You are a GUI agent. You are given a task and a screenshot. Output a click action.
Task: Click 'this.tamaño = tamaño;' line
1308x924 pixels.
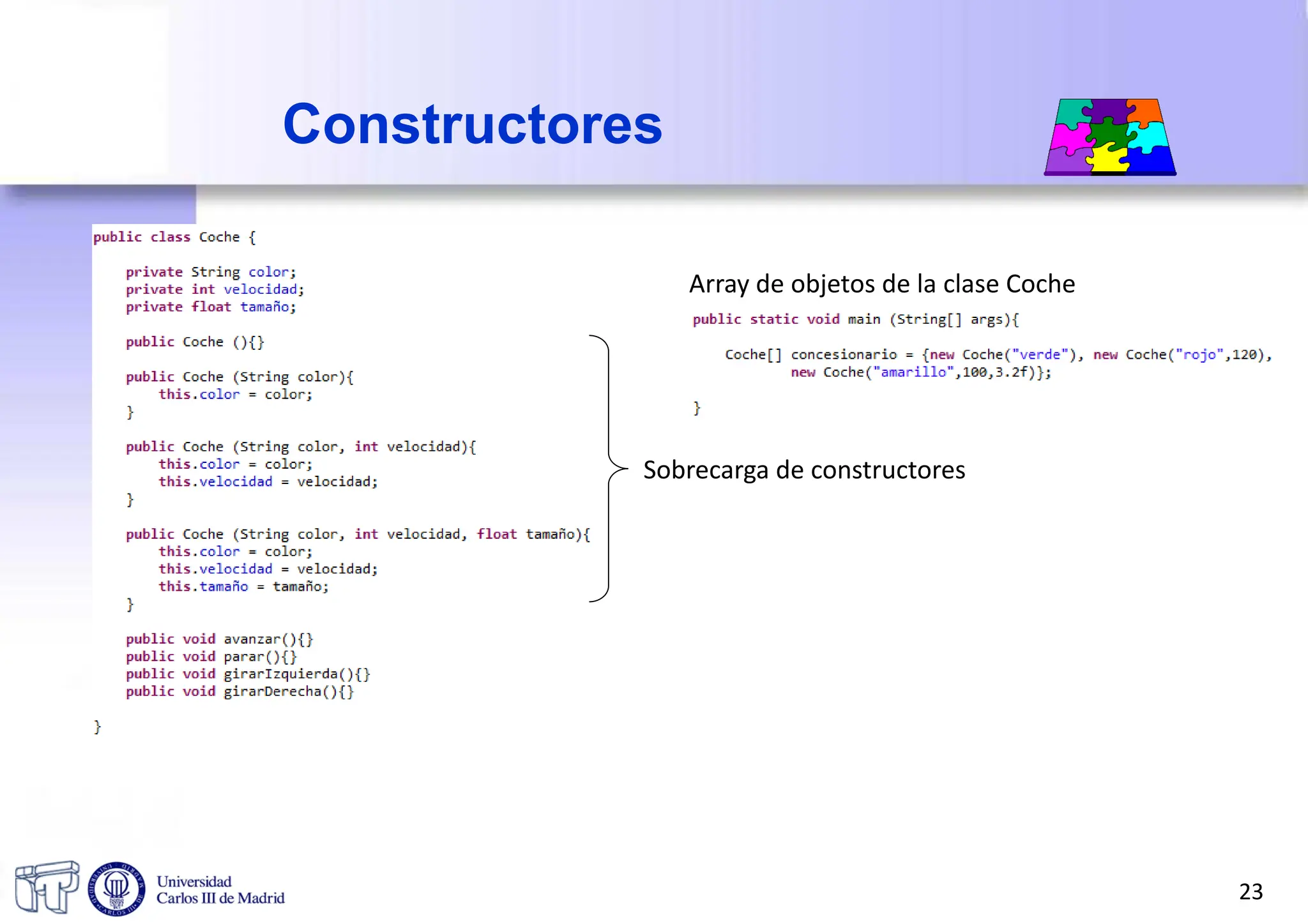point(243,586)
